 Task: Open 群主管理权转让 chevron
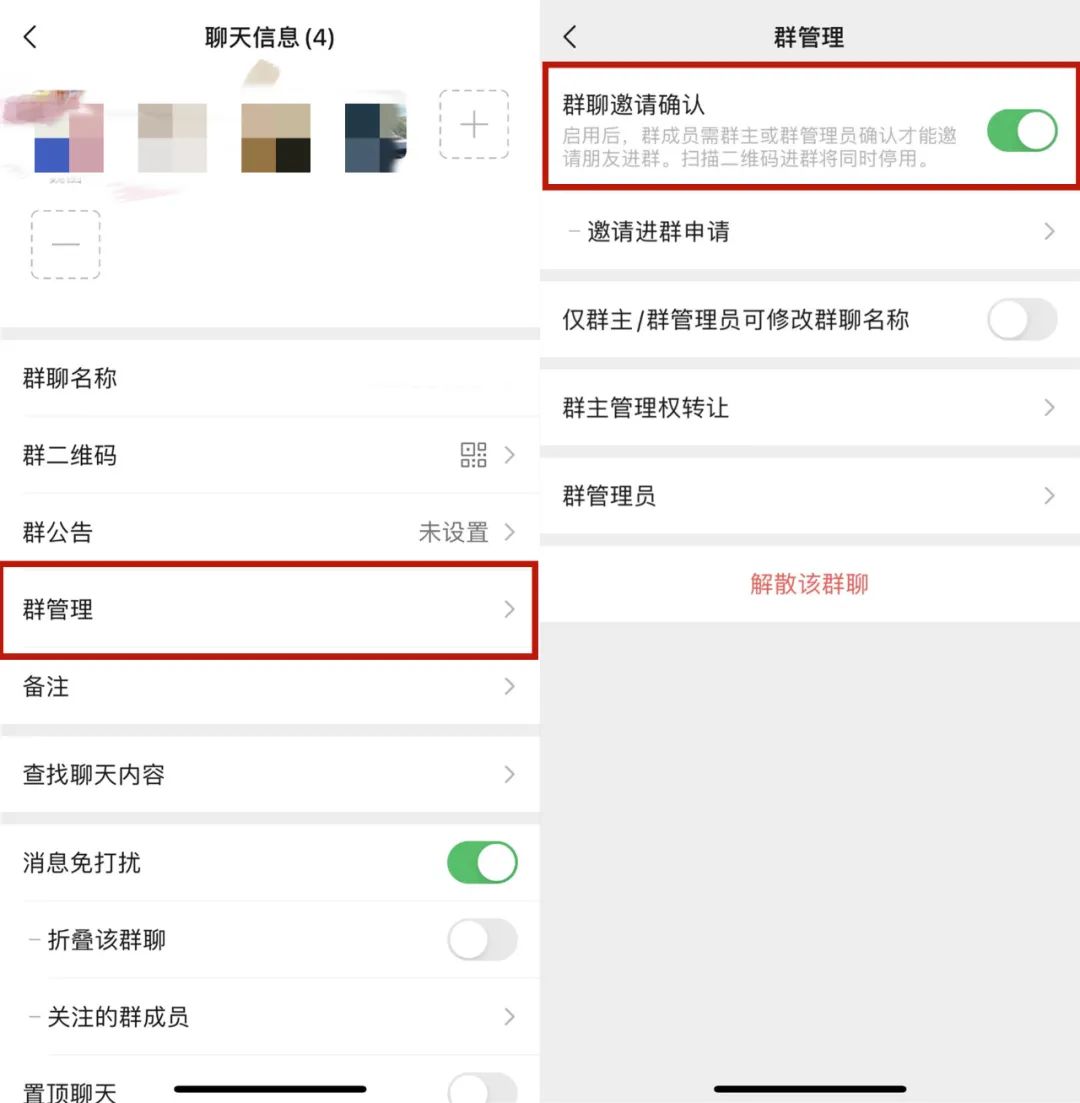[x=1049, y=408]
